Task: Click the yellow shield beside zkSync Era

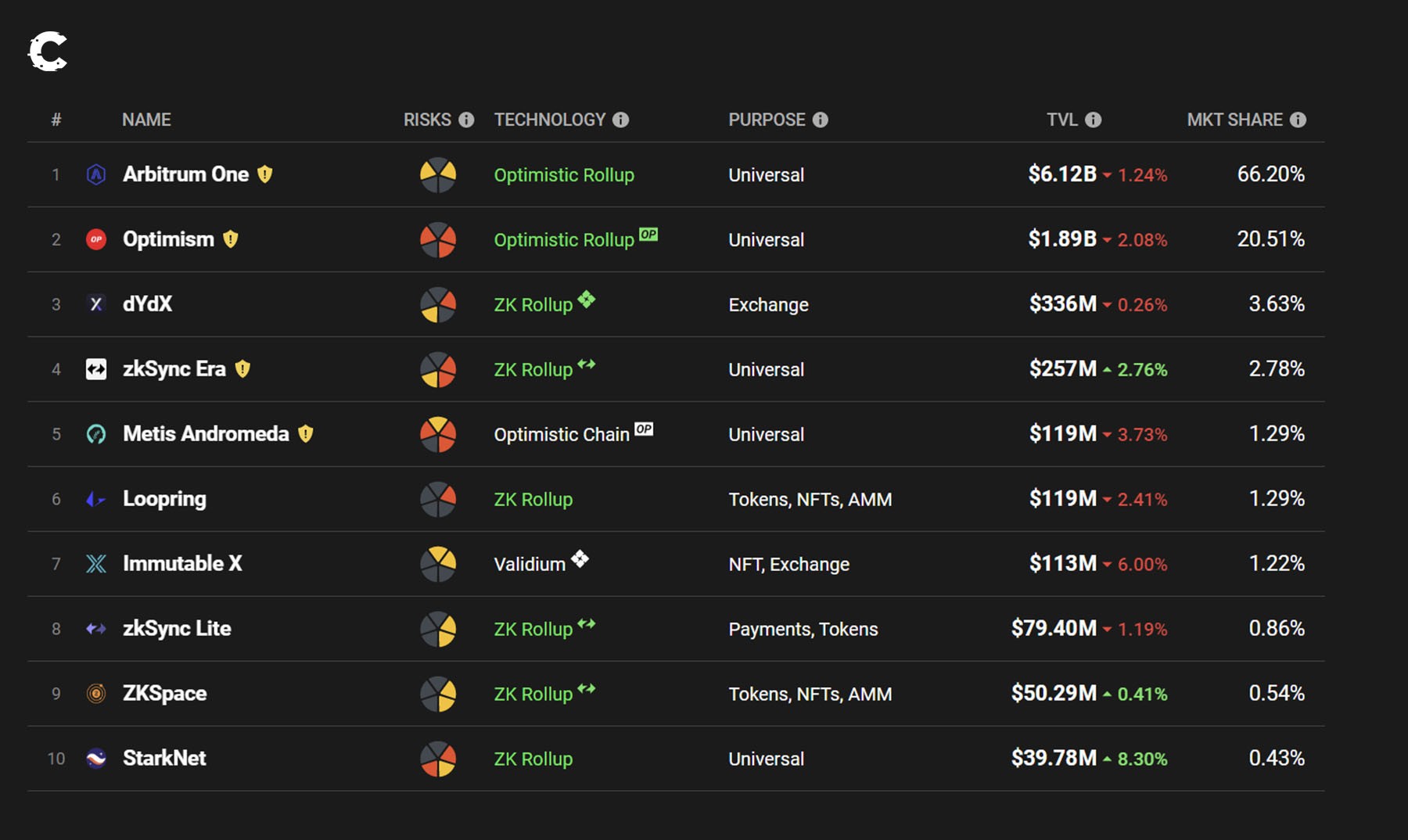Action: click(x=242, y=368)
